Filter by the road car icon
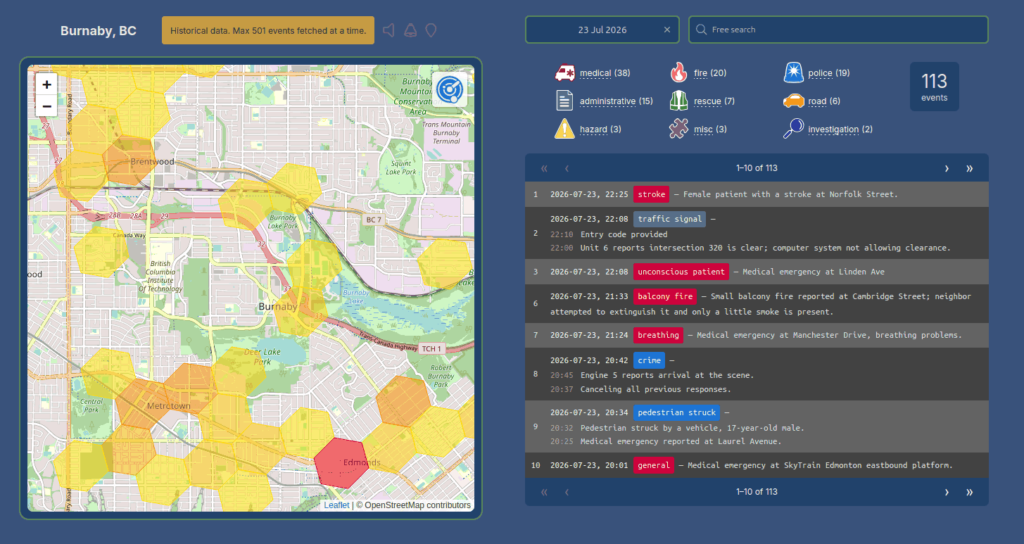The image size is (1024, 544). (x=793, y=101)
